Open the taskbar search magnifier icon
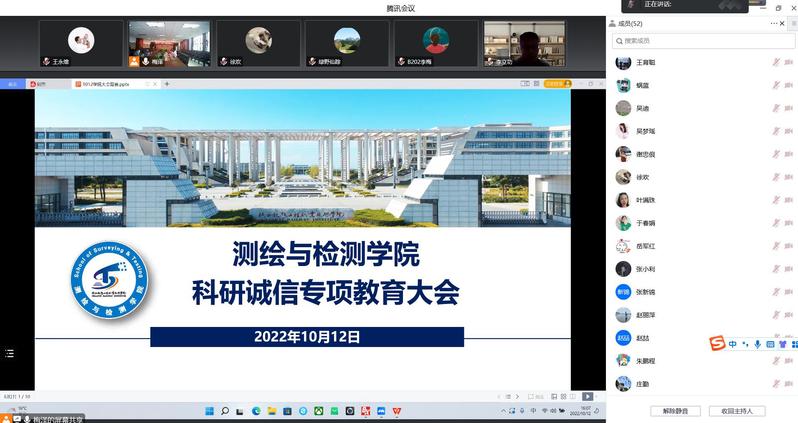The width and height of the screenshot is (798, 423). point(225,410)
